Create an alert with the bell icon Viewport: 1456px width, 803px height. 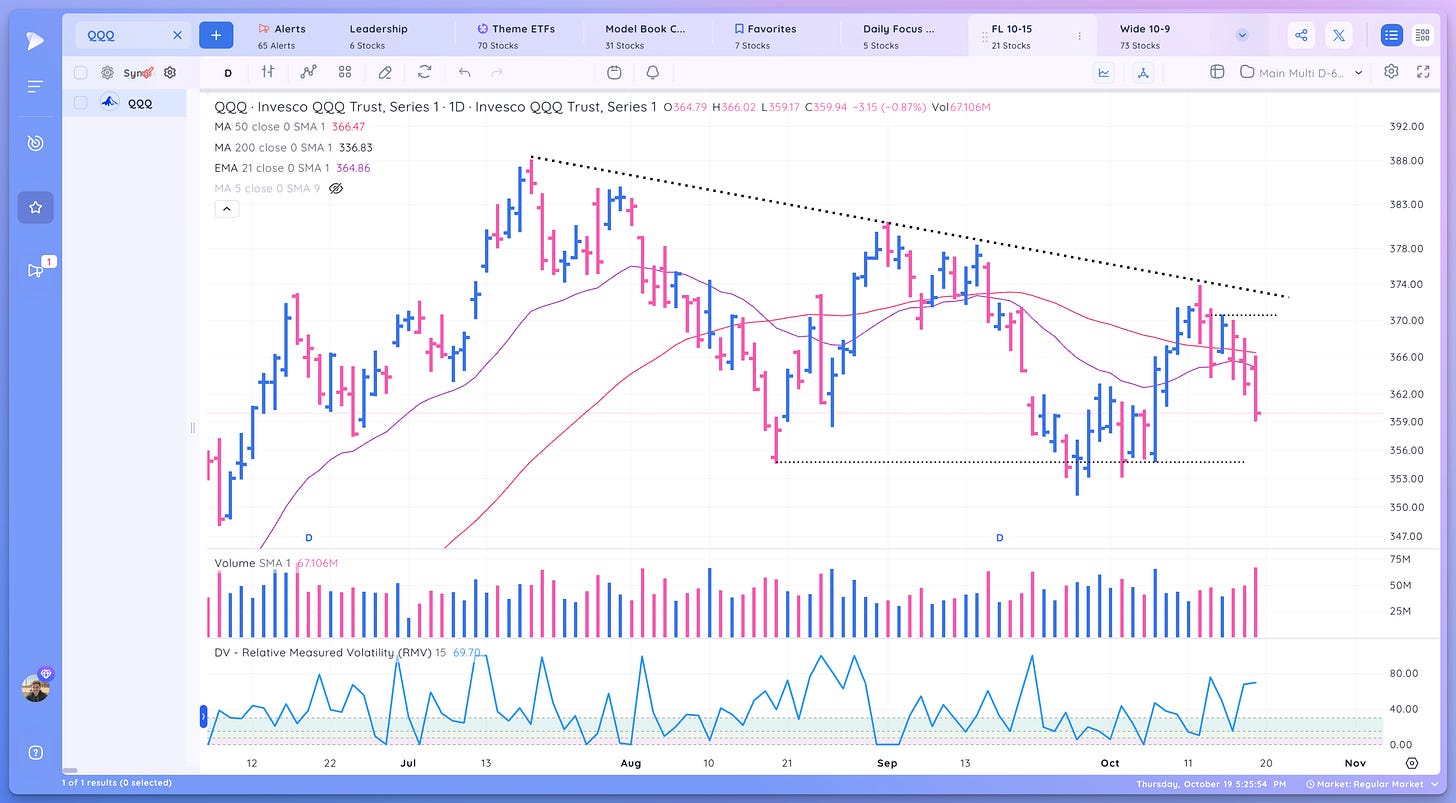pos(653,72)
